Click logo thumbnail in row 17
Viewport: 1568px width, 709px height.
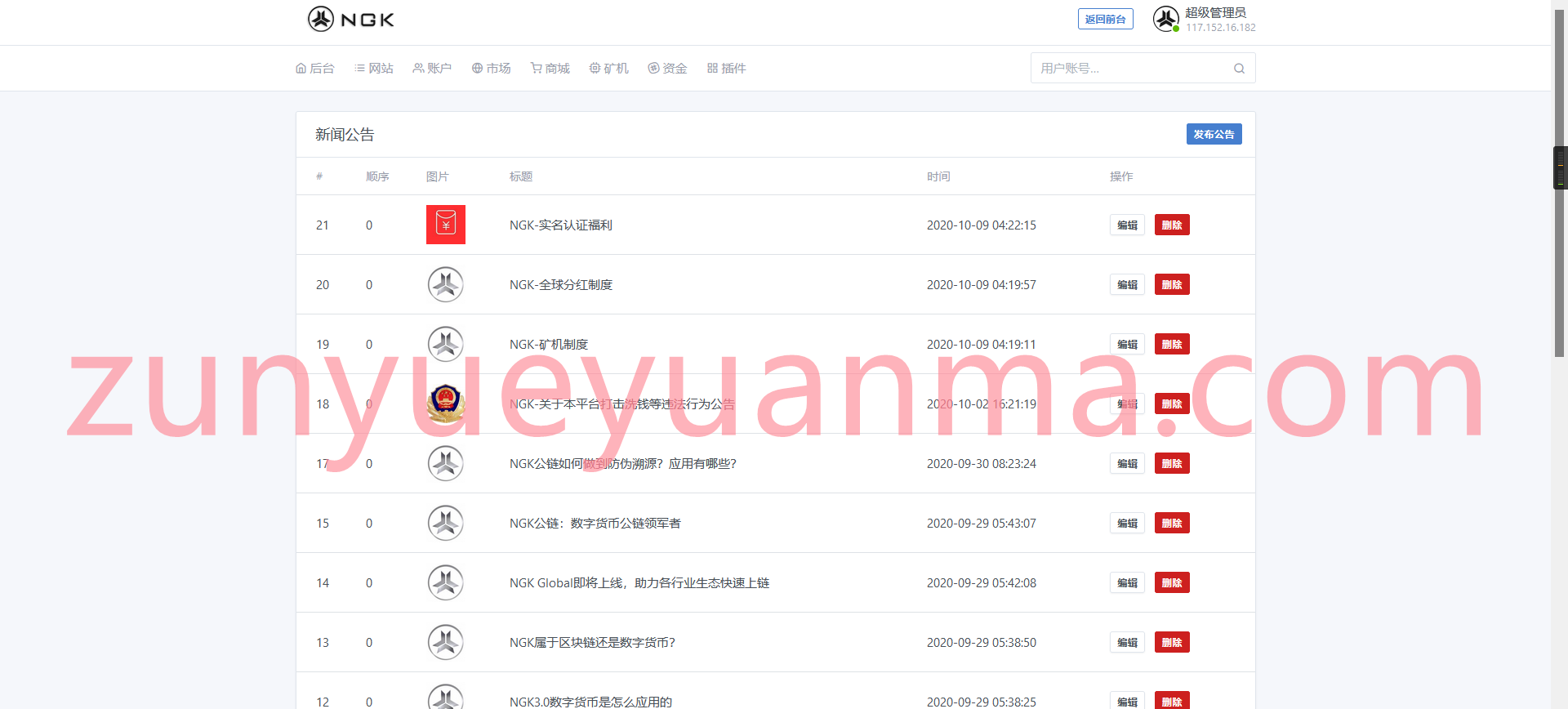pos(446,463)
